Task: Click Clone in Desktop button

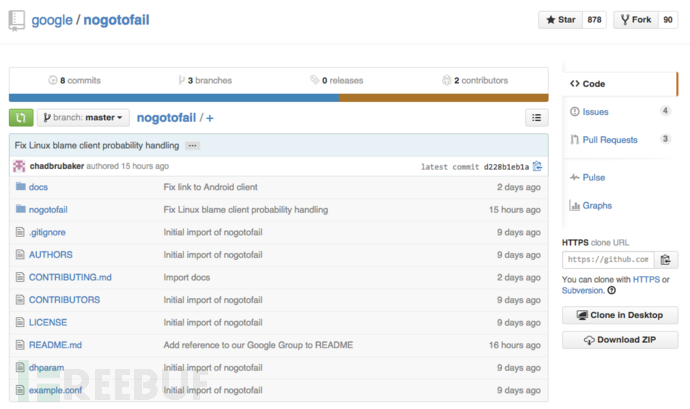Action: tap(620, 315)
